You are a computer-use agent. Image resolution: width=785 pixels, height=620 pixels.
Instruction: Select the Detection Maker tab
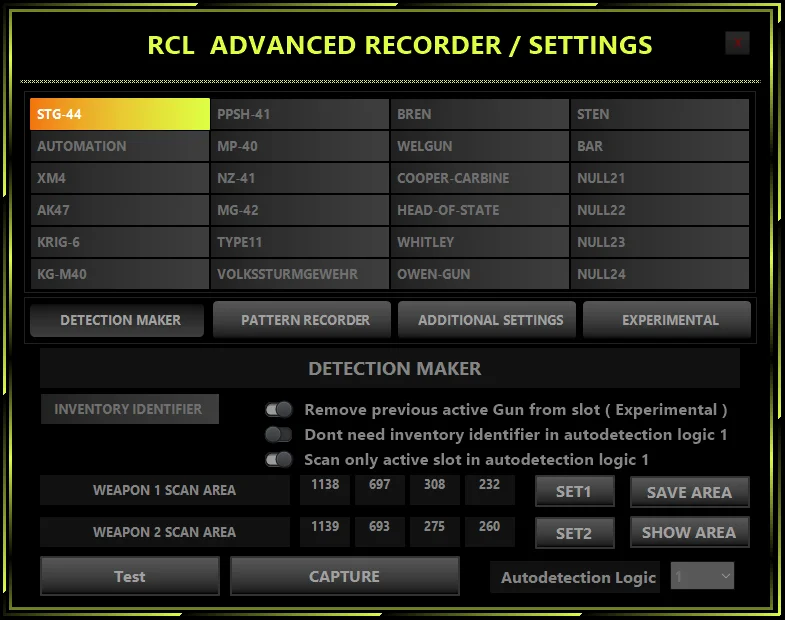click(x=120, y=320)
